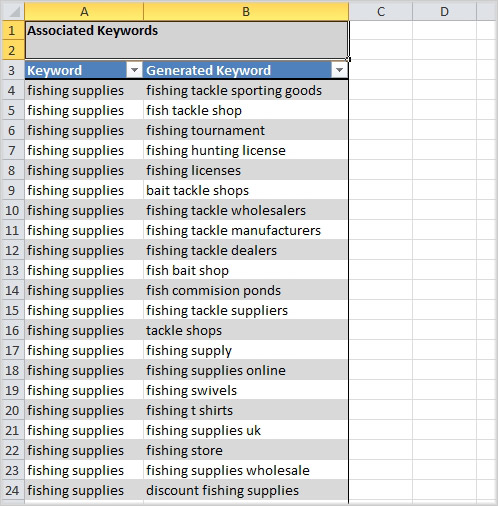Click the Associated Keywords title cell

click(187, 40)
